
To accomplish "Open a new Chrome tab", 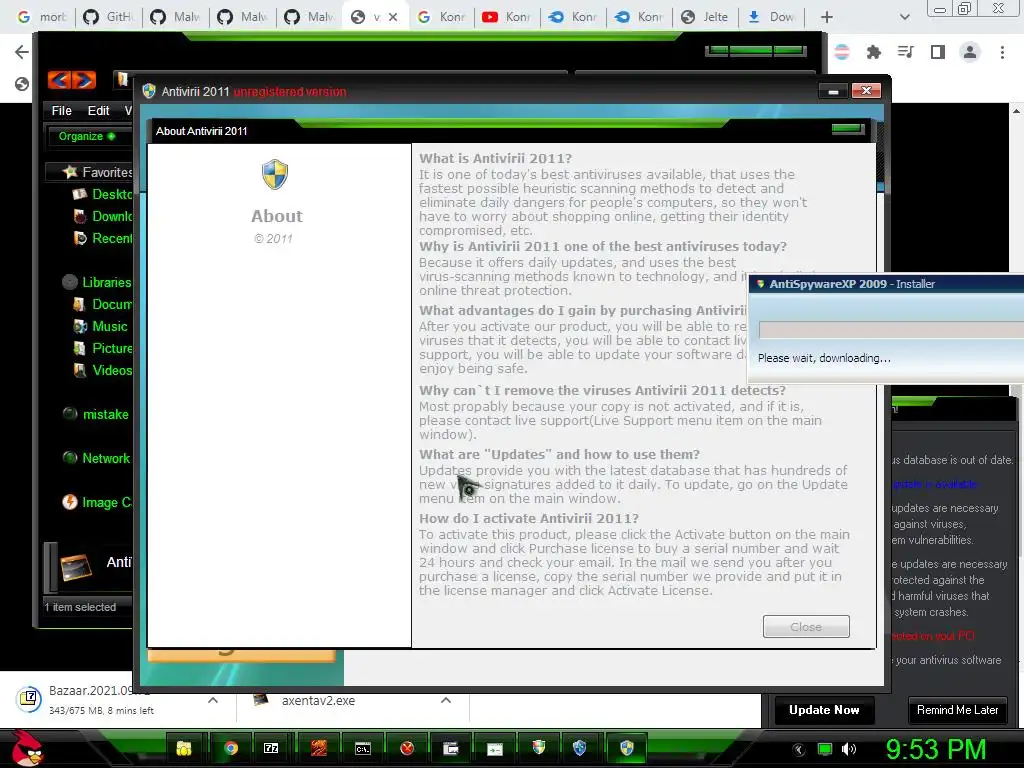I will (826, 17).
